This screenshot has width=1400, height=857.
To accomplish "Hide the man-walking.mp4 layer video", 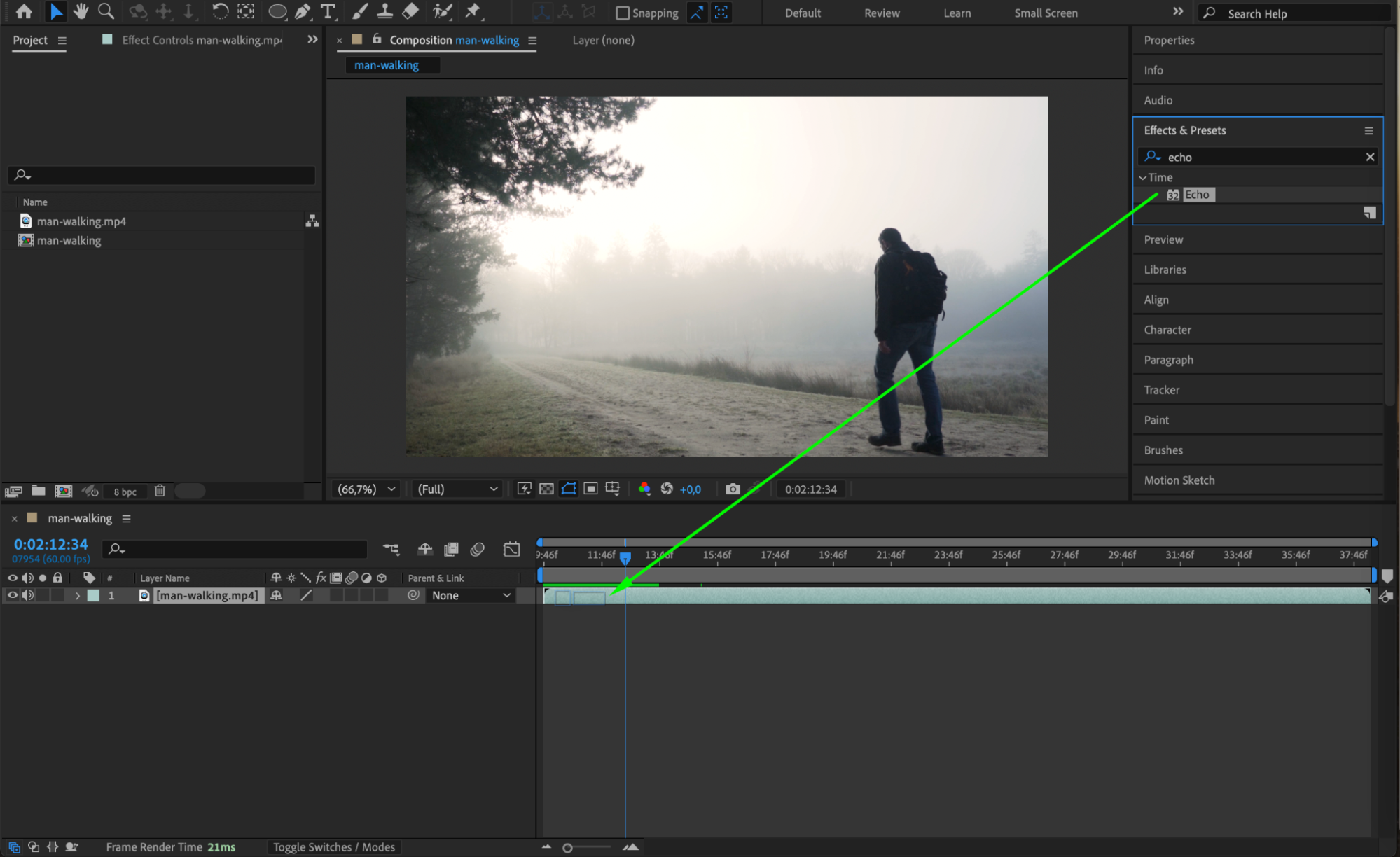I will [12, 595].
